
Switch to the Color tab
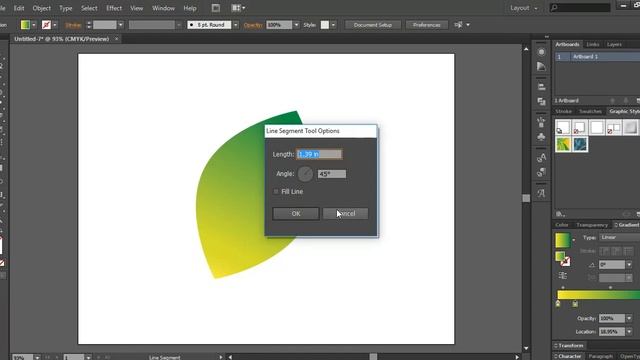pyautogui.click(x=562, y=225)
